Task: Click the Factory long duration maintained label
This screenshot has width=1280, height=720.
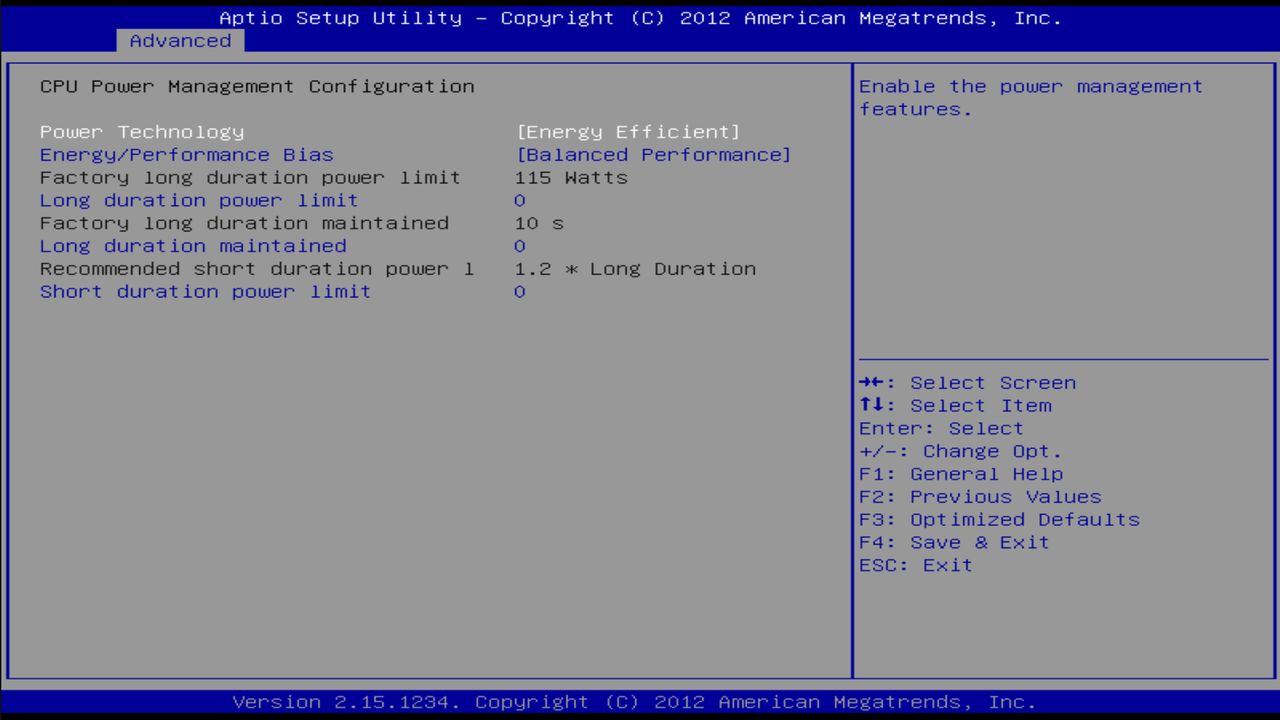Action: point(244,223)
